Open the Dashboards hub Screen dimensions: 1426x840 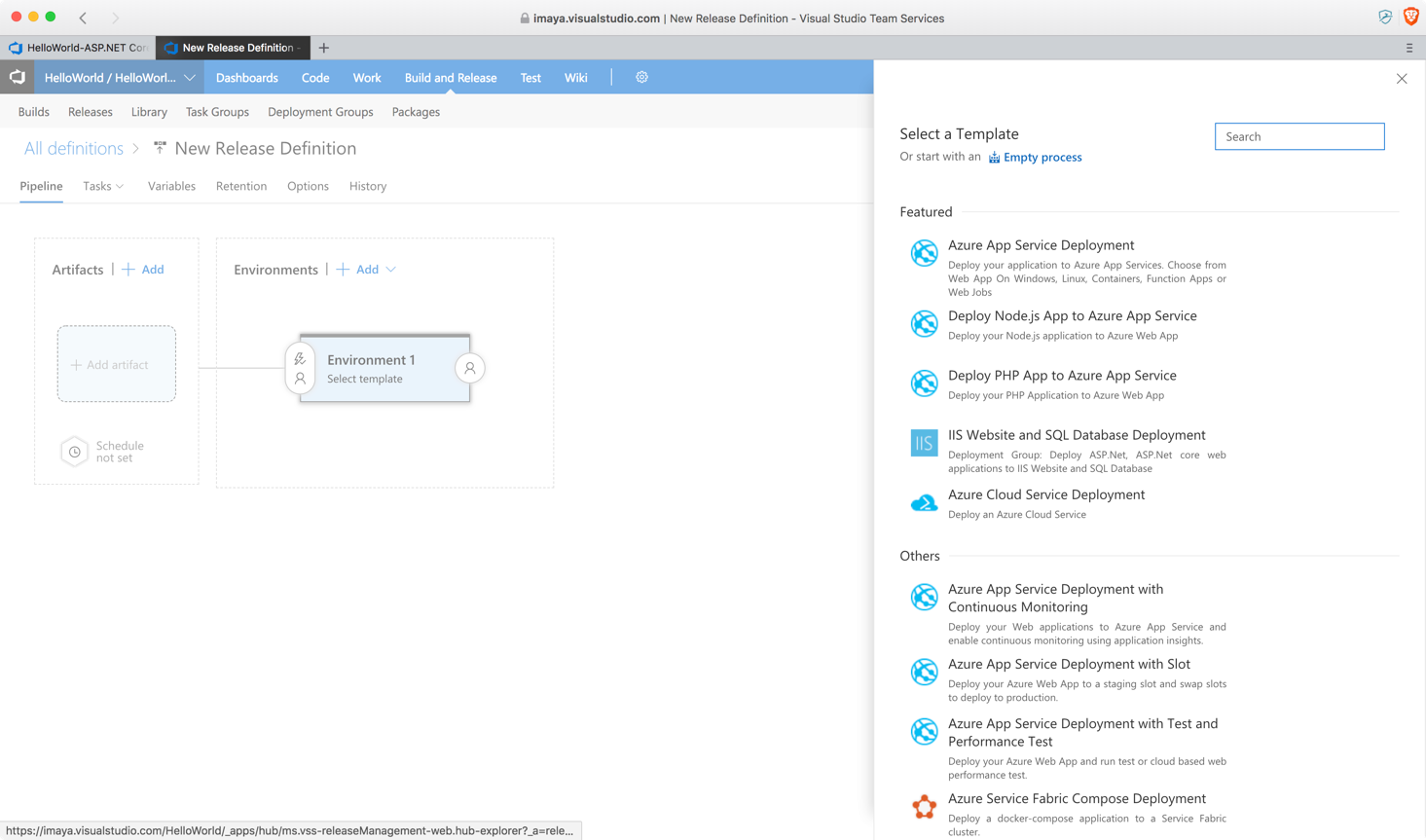coord(247,78)
